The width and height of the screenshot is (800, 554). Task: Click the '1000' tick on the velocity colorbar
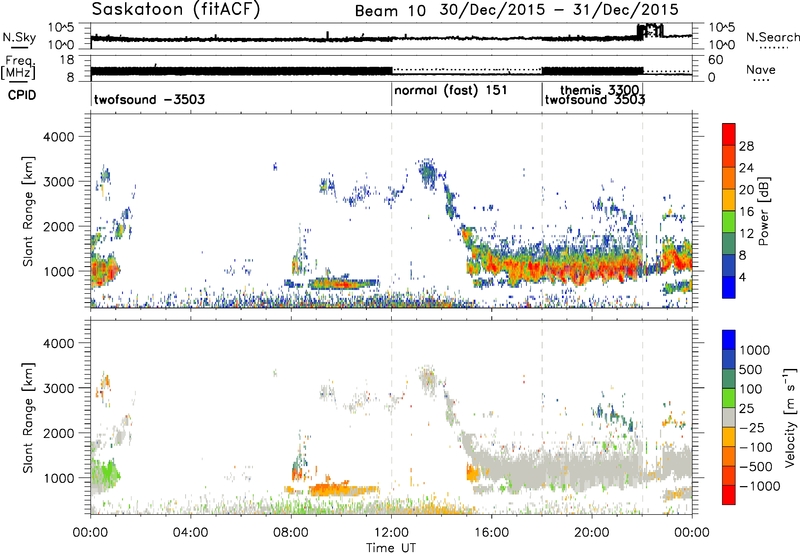(754, 350)
